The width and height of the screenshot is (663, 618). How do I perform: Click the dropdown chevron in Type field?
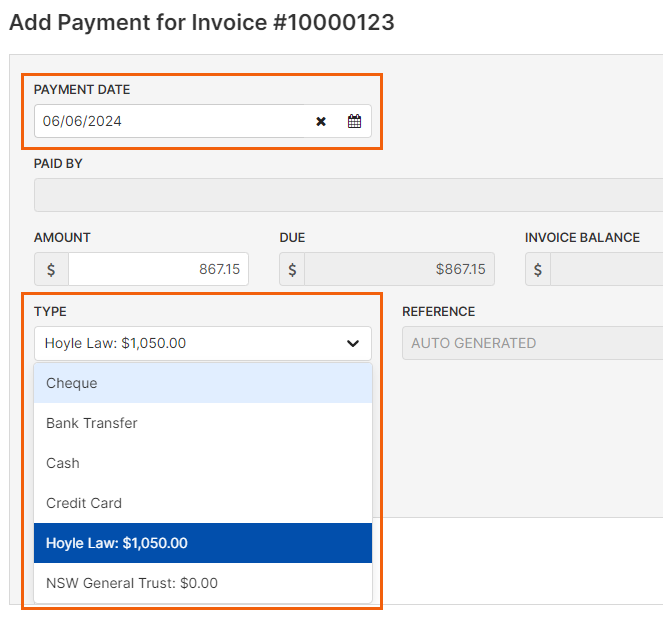[353, 343]
